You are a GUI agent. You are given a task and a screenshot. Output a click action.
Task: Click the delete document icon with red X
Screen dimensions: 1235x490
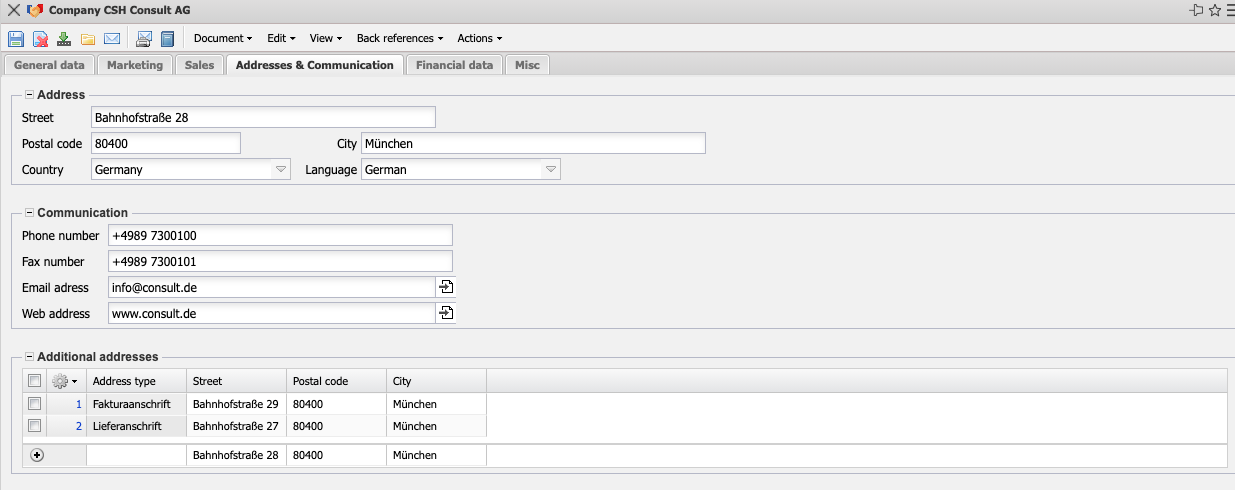[40, 39]
